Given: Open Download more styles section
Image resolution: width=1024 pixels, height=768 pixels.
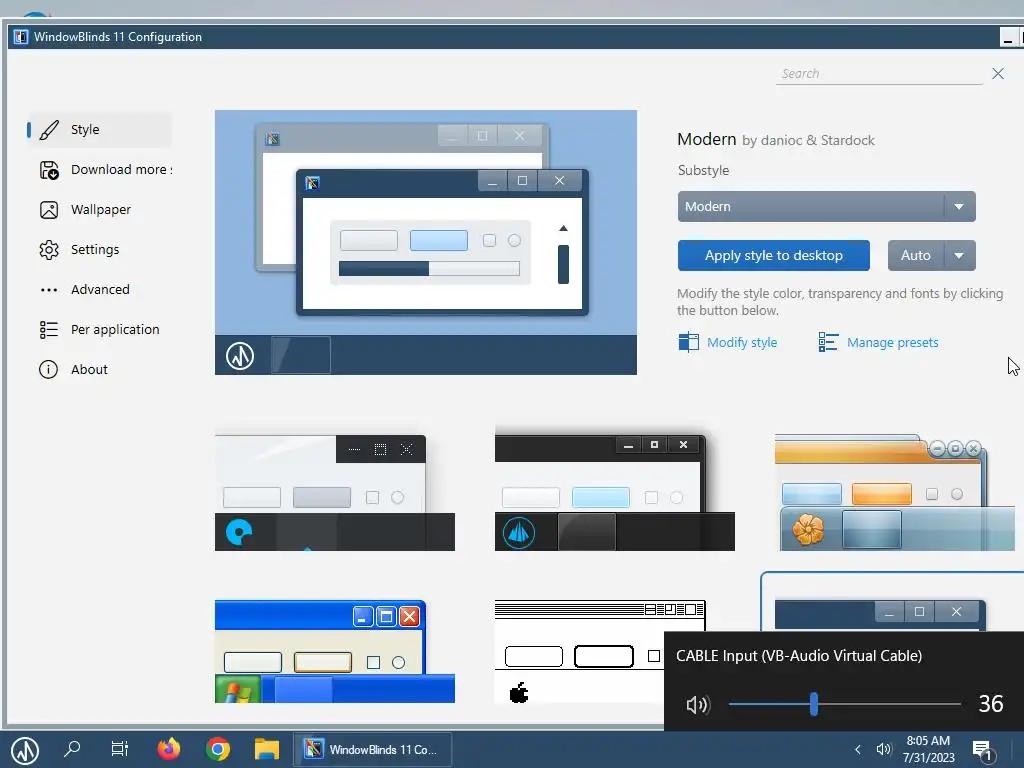Looking at the screenshot, I should (99, 170).
